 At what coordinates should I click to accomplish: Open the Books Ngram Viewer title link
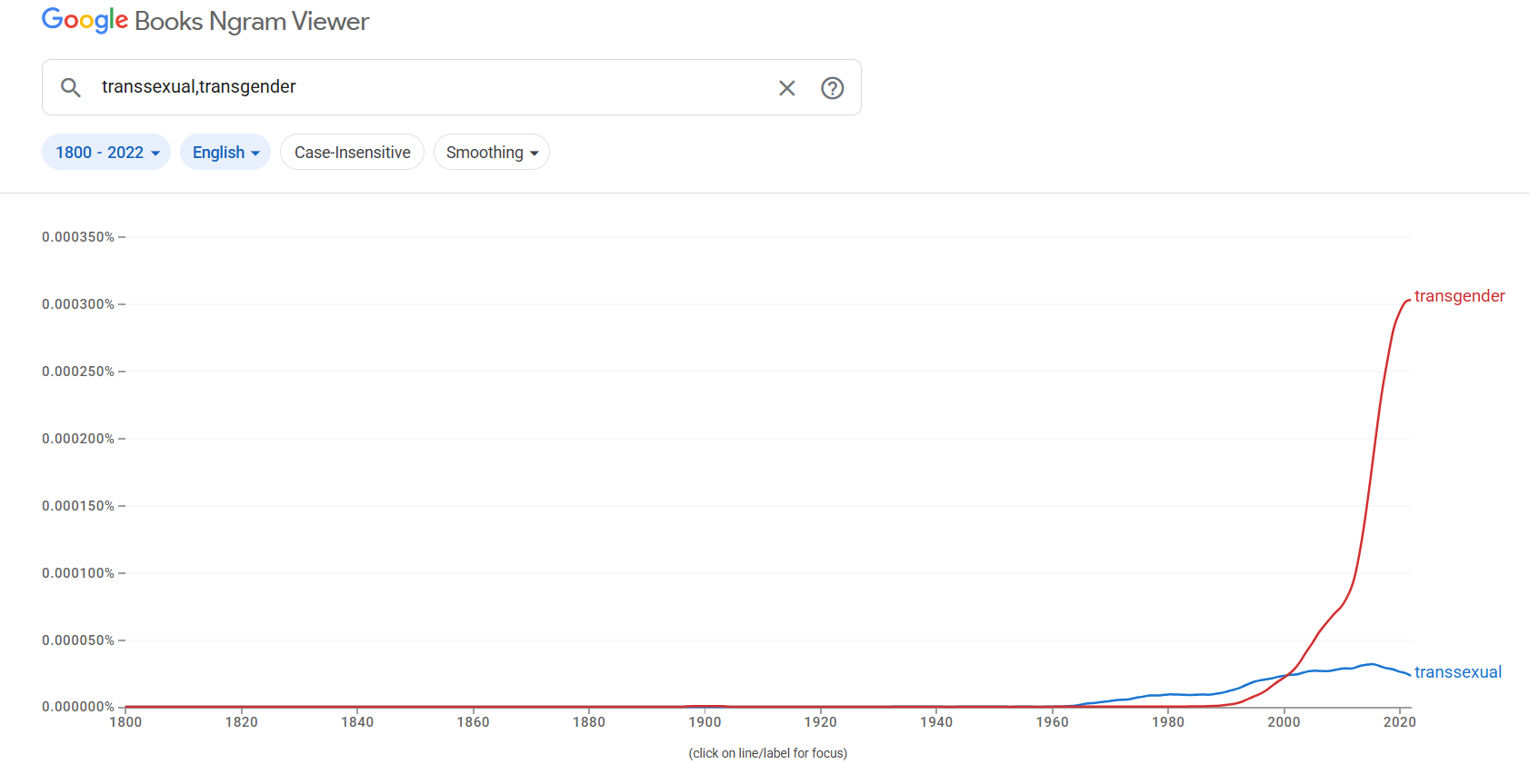point(252,22)
